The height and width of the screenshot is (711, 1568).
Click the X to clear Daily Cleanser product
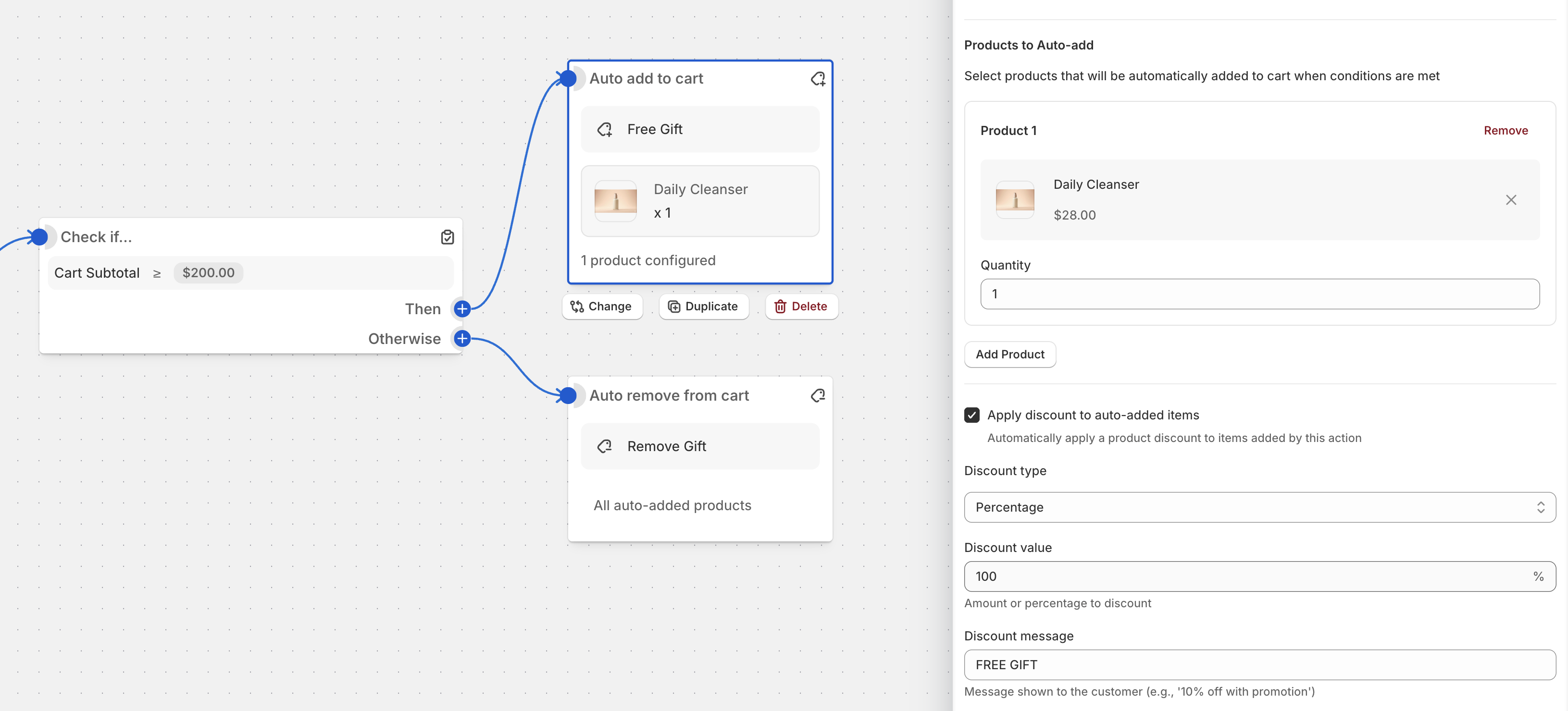coord(1510,200)
